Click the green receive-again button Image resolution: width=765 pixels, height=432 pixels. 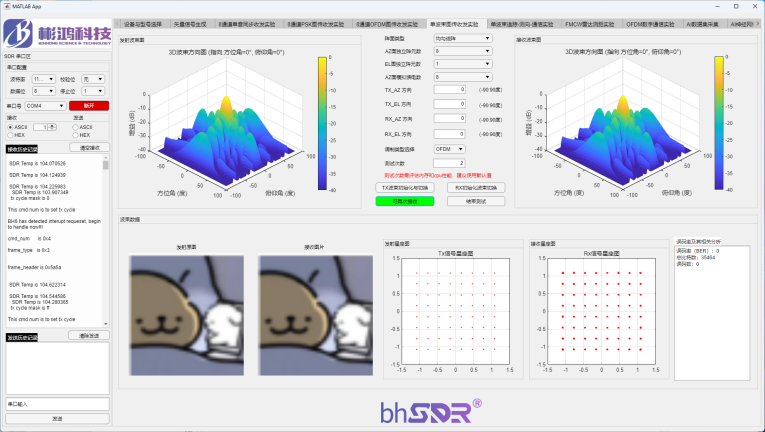click(x=404, y=201)
